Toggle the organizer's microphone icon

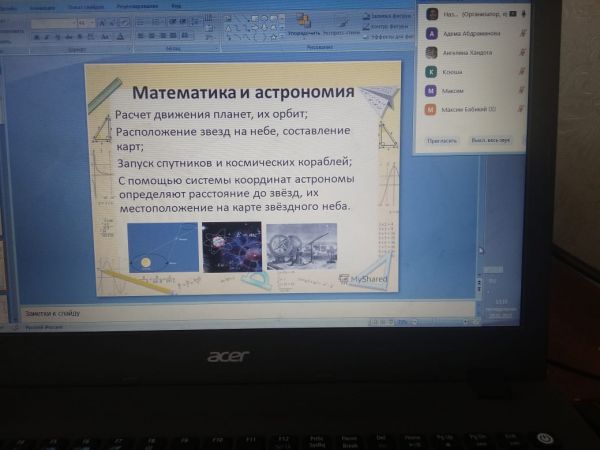pos(524,13)
